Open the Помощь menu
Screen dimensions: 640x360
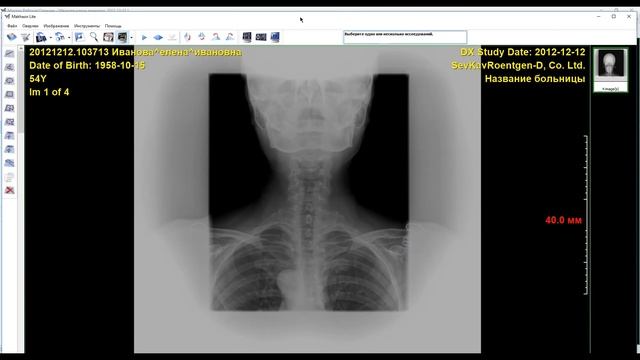[x=113, y=26]
